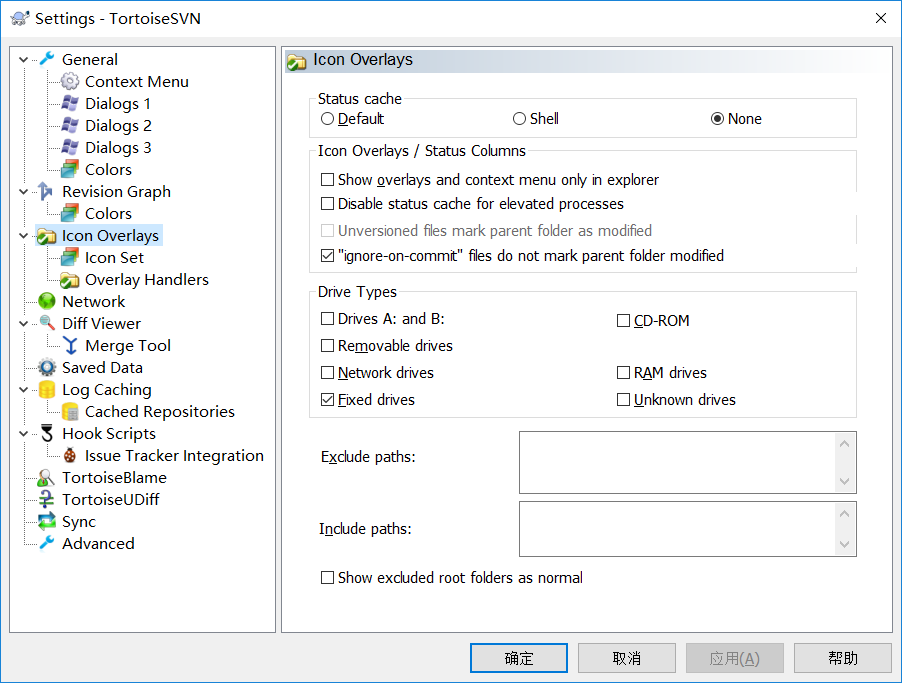Collapse the Diff Viewer tree node
The image size is (902, 683).
[x=24, y=323]
